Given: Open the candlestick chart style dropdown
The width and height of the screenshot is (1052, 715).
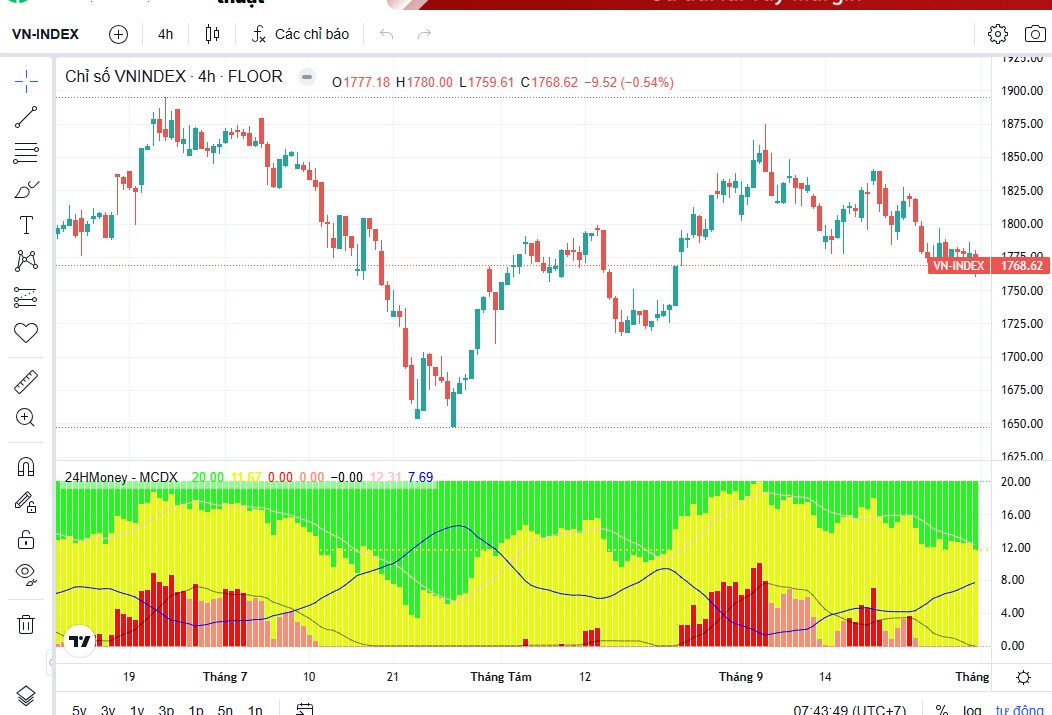Looking at the screenshot, I should 212,34.
